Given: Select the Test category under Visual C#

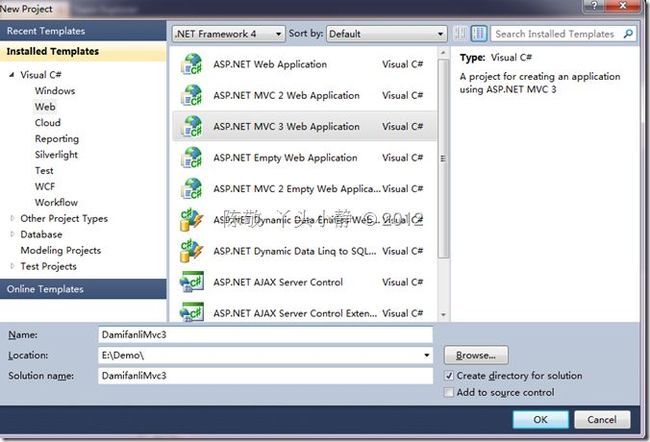Looking at the screenshot, I should (x=44, y=170).
